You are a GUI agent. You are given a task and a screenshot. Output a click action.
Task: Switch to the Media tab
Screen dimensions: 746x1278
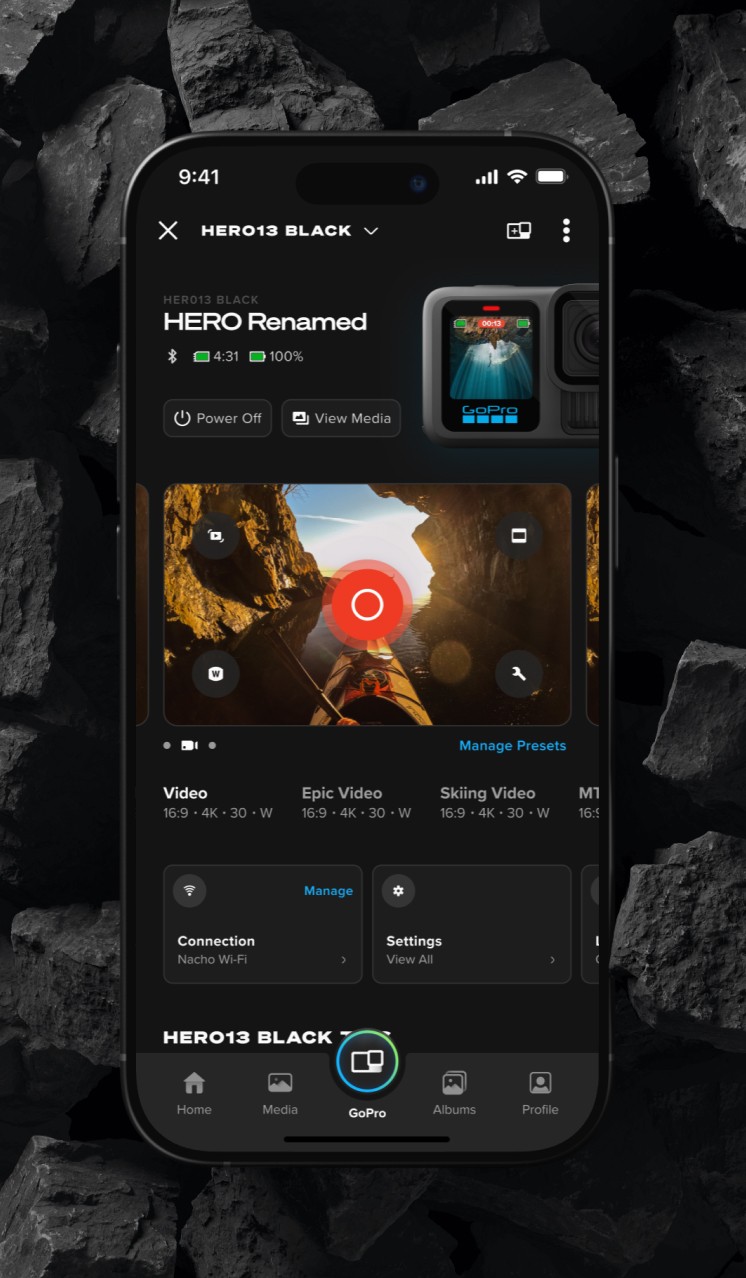tap(280, 1093)
